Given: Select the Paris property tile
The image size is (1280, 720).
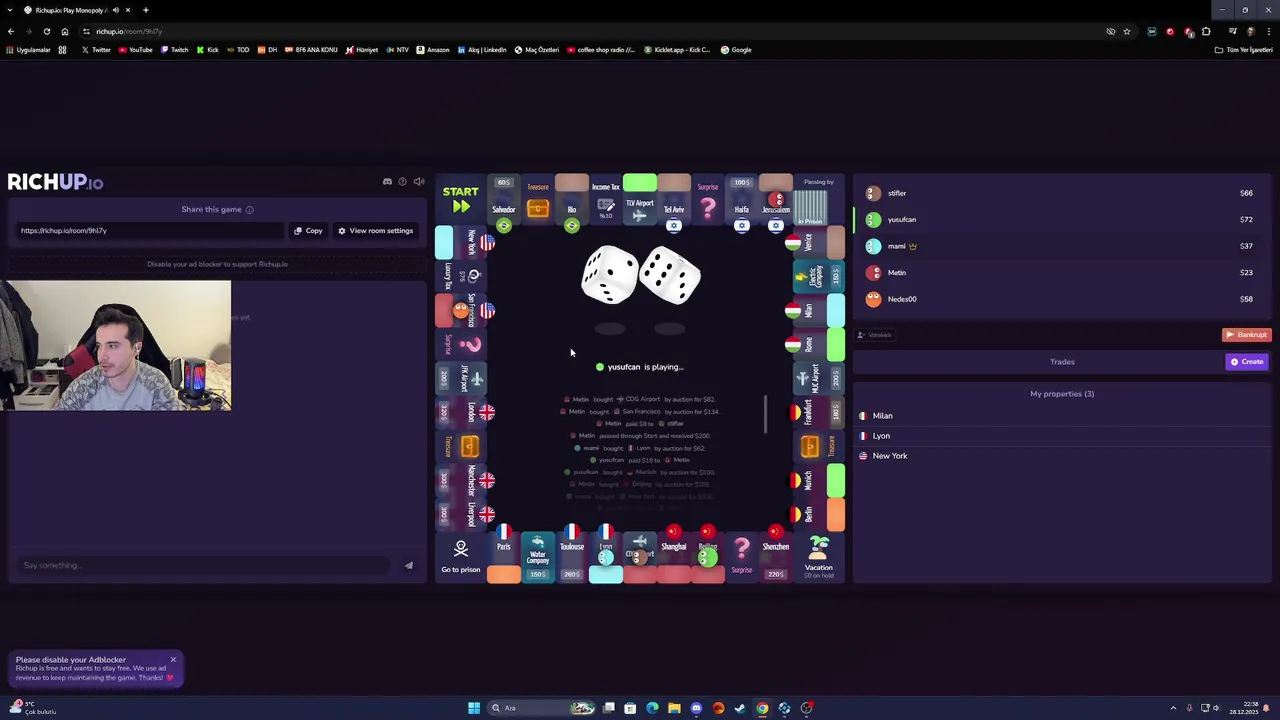Looking at the screenshot, I should [x=504, y=556].
